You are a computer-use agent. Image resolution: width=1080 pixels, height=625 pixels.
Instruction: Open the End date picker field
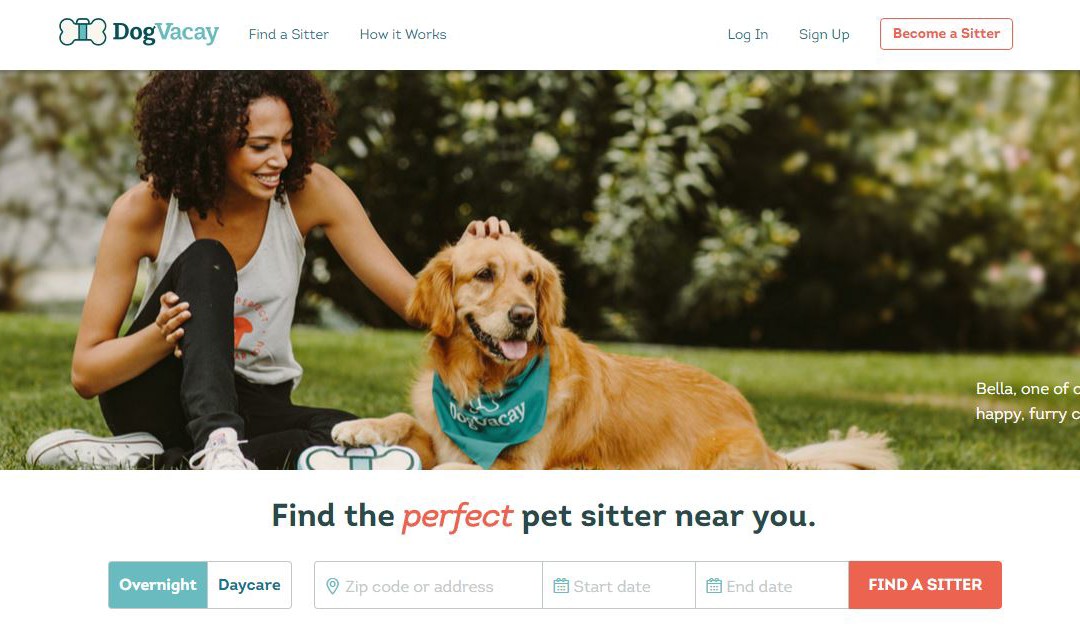[772, 585]
